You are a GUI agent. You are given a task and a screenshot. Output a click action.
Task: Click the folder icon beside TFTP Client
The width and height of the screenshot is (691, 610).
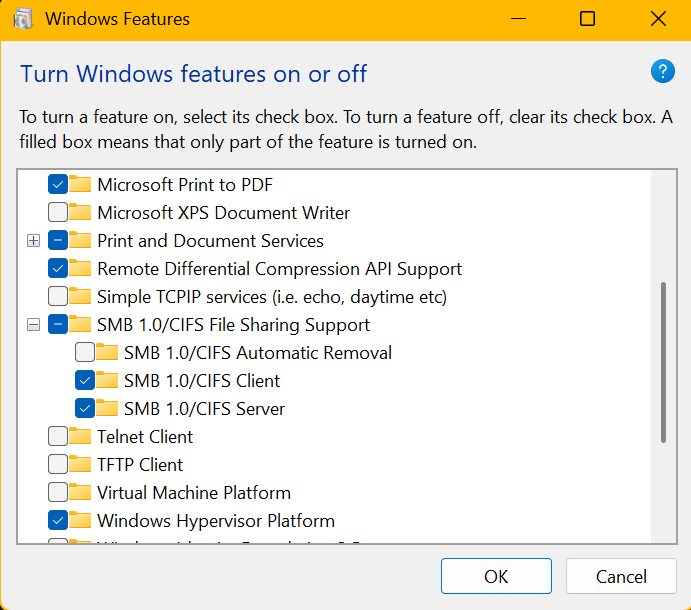point(80,464)
